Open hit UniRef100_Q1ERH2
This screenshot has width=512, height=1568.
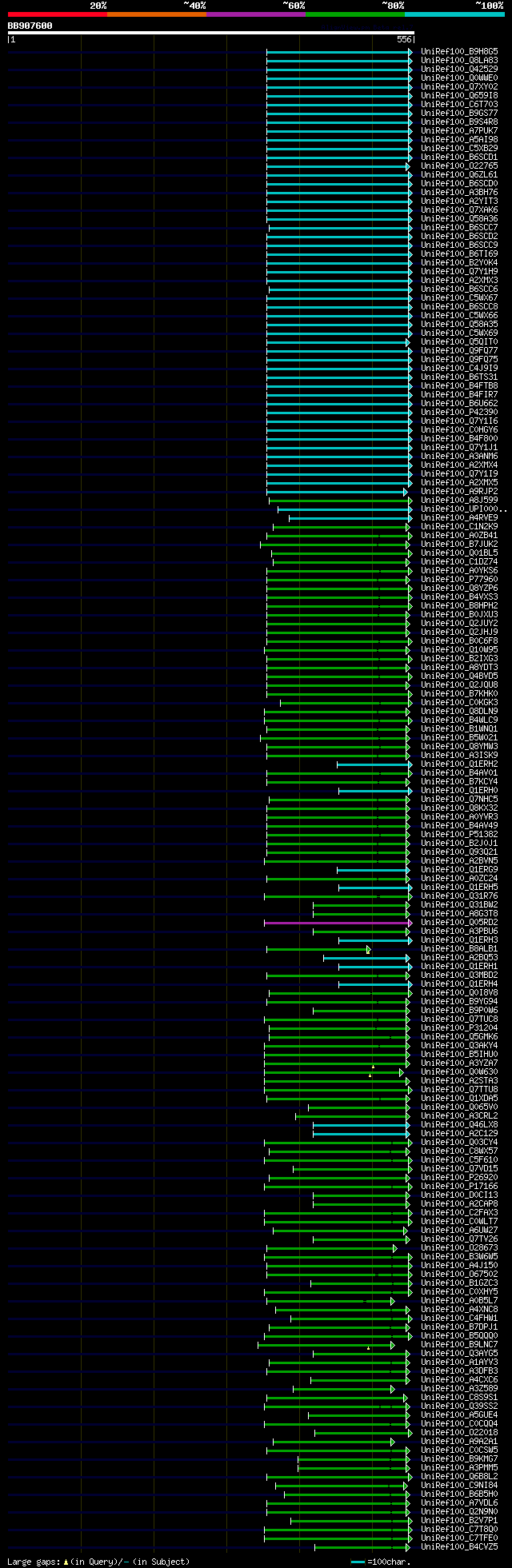459,764
